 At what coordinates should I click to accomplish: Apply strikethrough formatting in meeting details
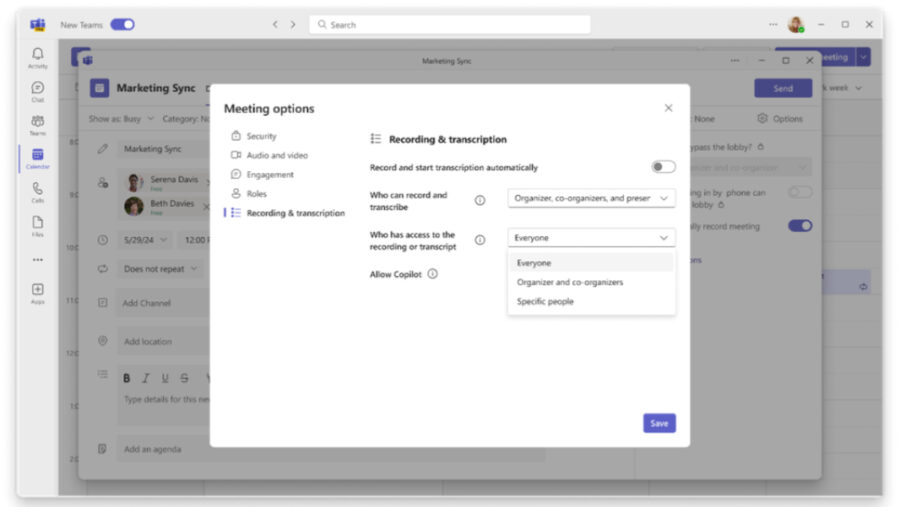coord(184,378)
